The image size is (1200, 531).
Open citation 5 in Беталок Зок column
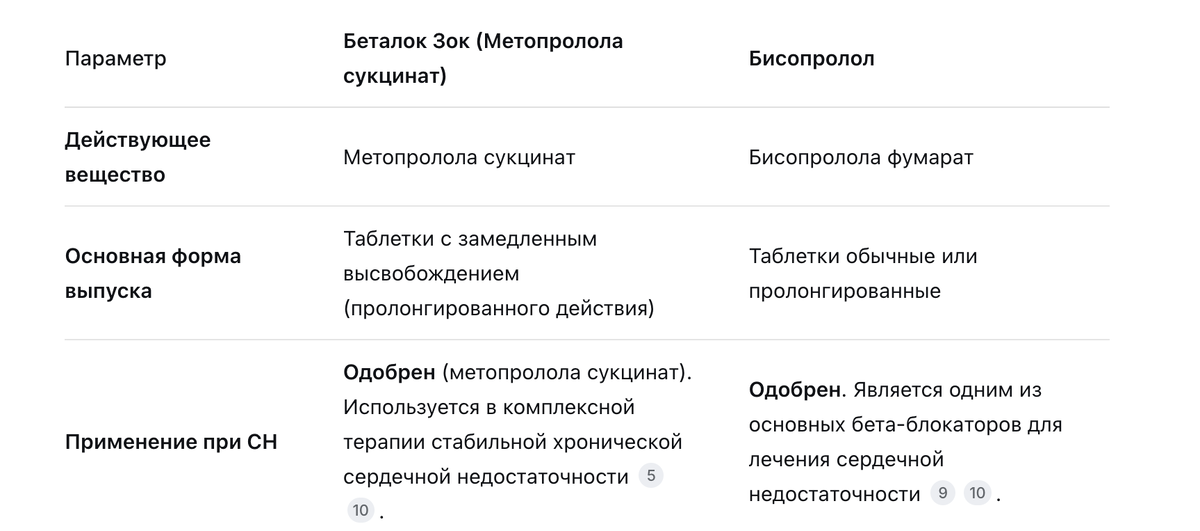[651, 476]
